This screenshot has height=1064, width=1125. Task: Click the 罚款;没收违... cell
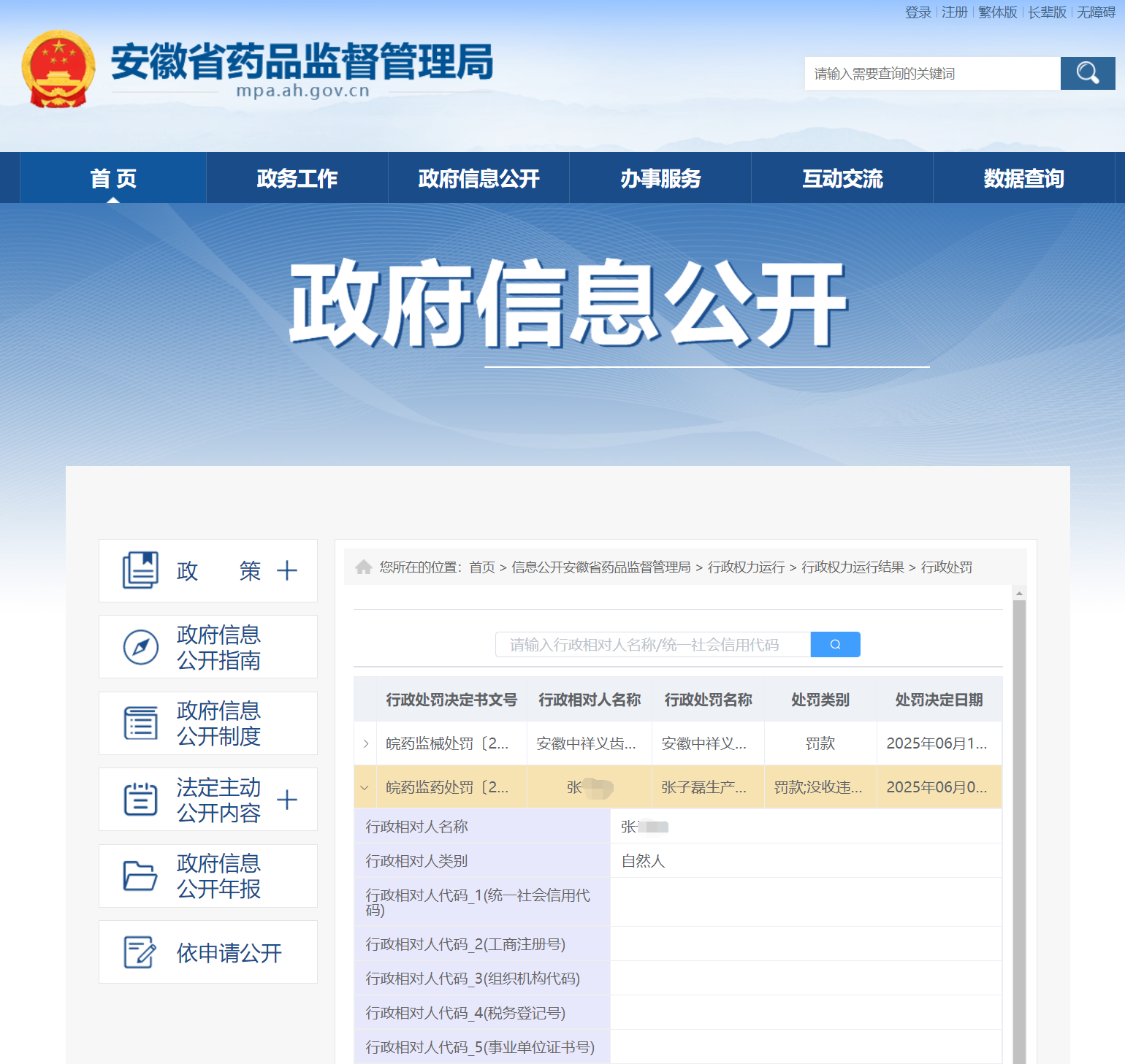pos(820,787)
